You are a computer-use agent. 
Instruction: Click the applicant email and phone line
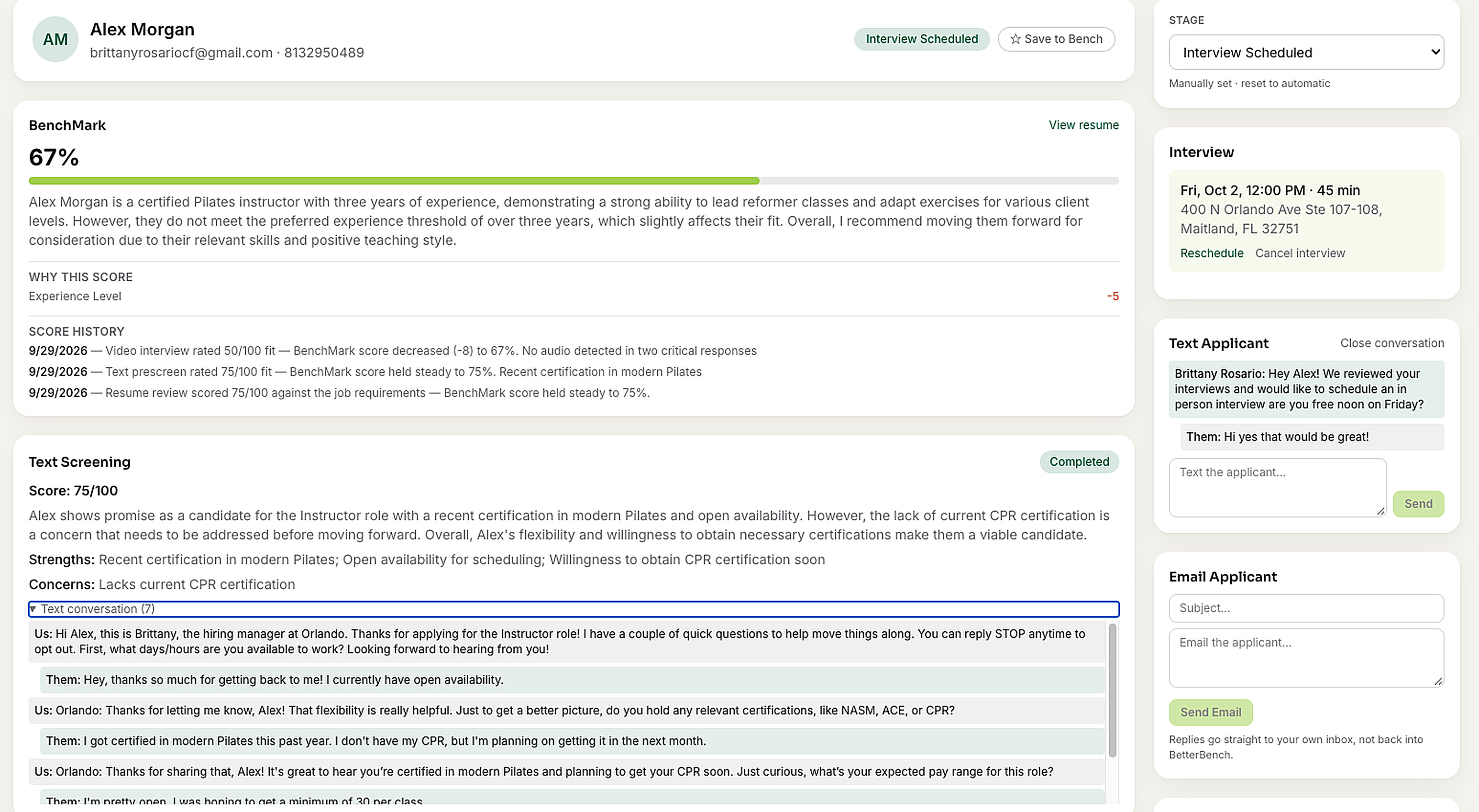tap(227, 53)
